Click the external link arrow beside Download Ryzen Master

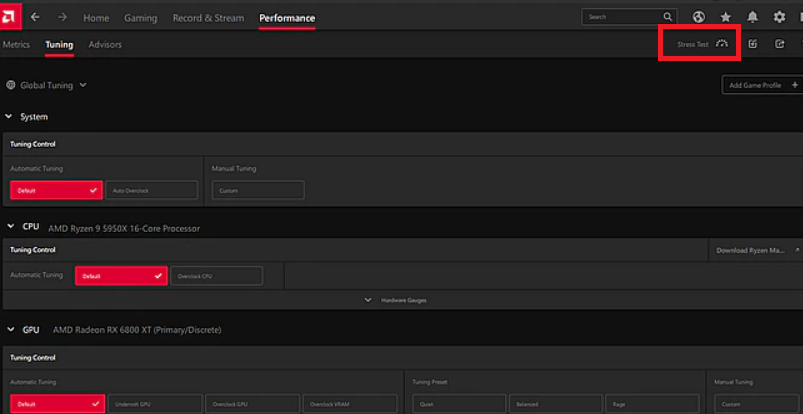(x=796, y=251)
